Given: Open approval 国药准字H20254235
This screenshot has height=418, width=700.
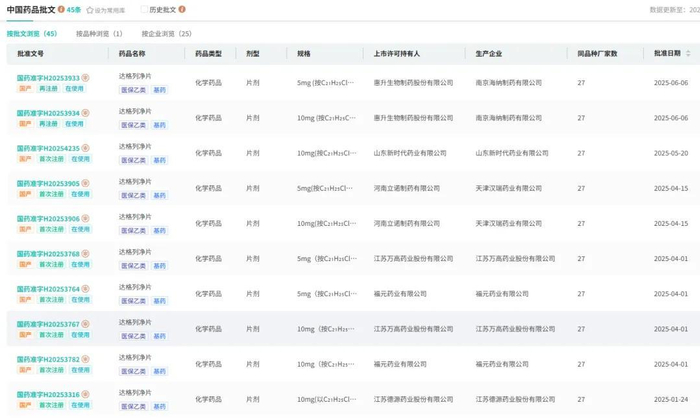Looking at the screenshot, I should 48,148.
